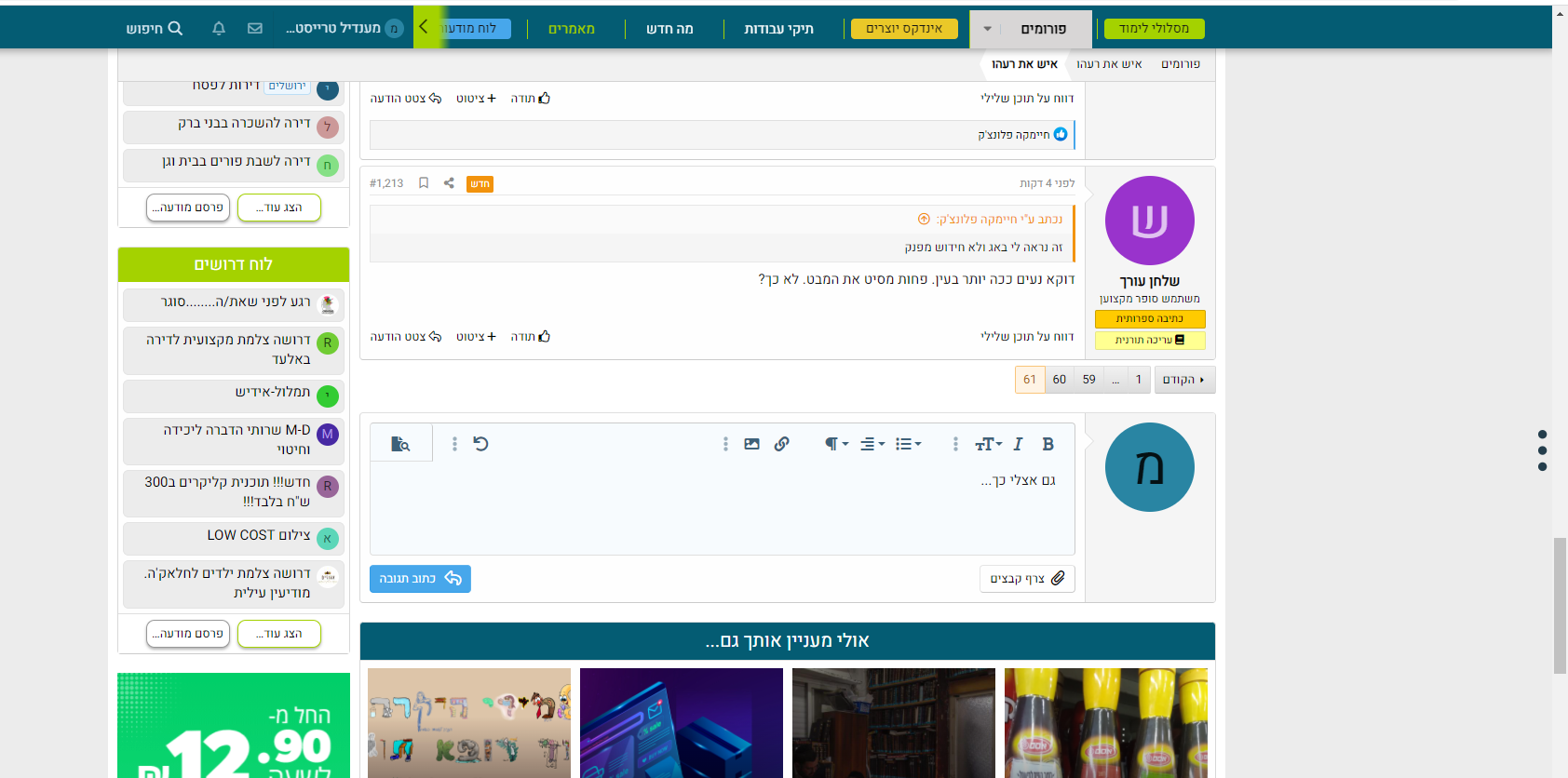Expand the פורומים tab dropdown arrow
The width and height of the screenshot is (1568, 778).
coord(988,29)
